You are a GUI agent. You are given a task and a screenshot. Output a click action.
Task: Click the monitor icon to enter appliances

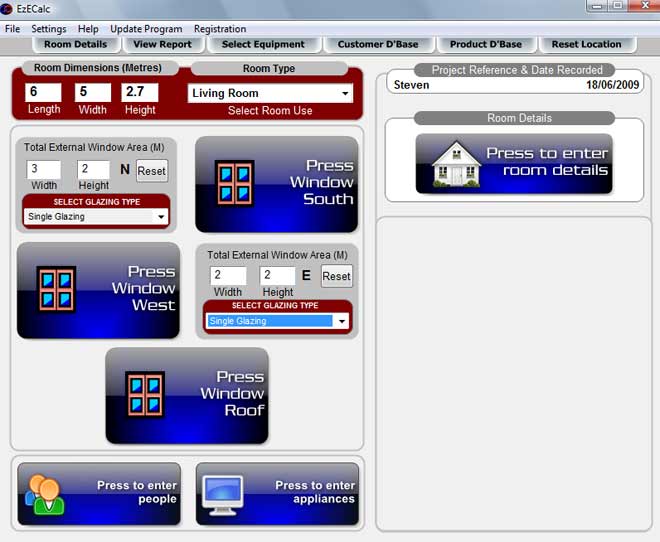(x=223, y=493)
